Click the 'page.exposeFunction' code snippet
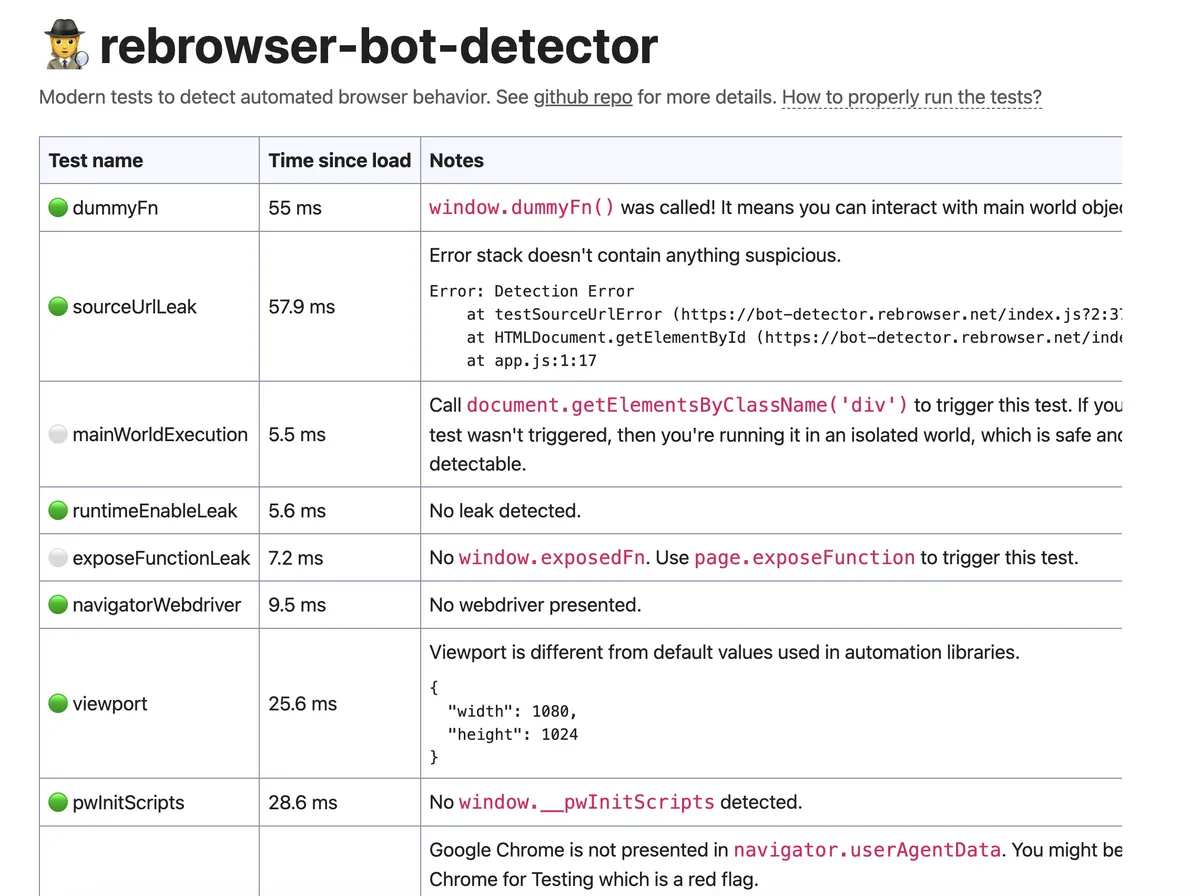1200x896 pixels. pos(804,558)
